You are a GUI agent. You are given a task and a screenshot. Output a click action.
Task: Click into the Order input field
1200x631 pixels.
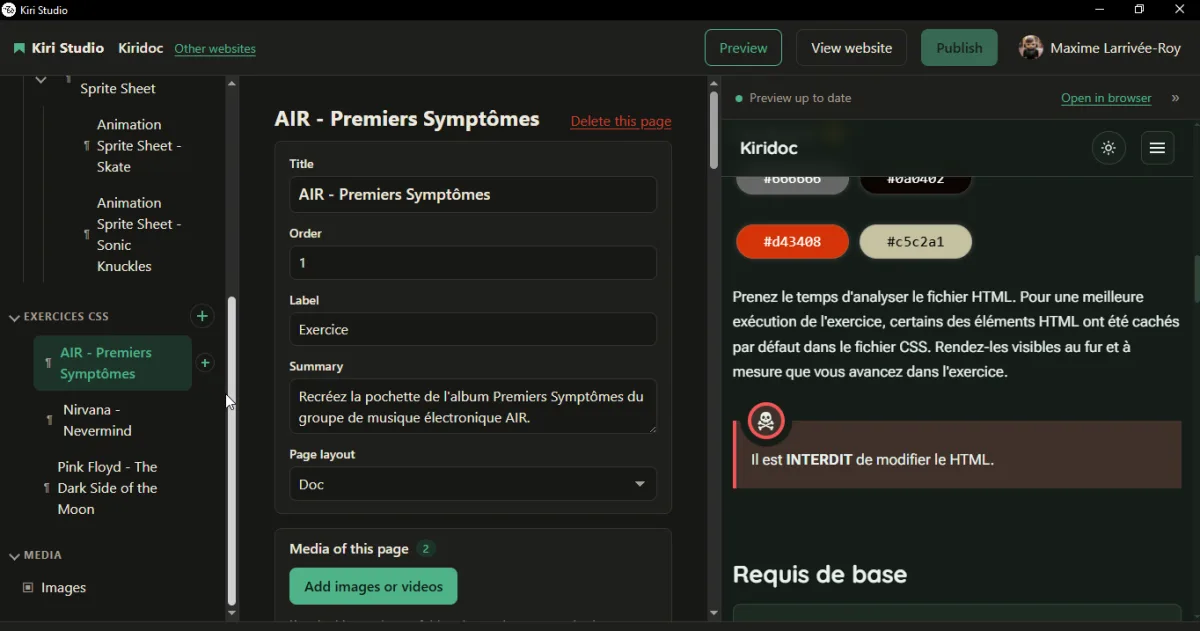(x=473, y=263)
